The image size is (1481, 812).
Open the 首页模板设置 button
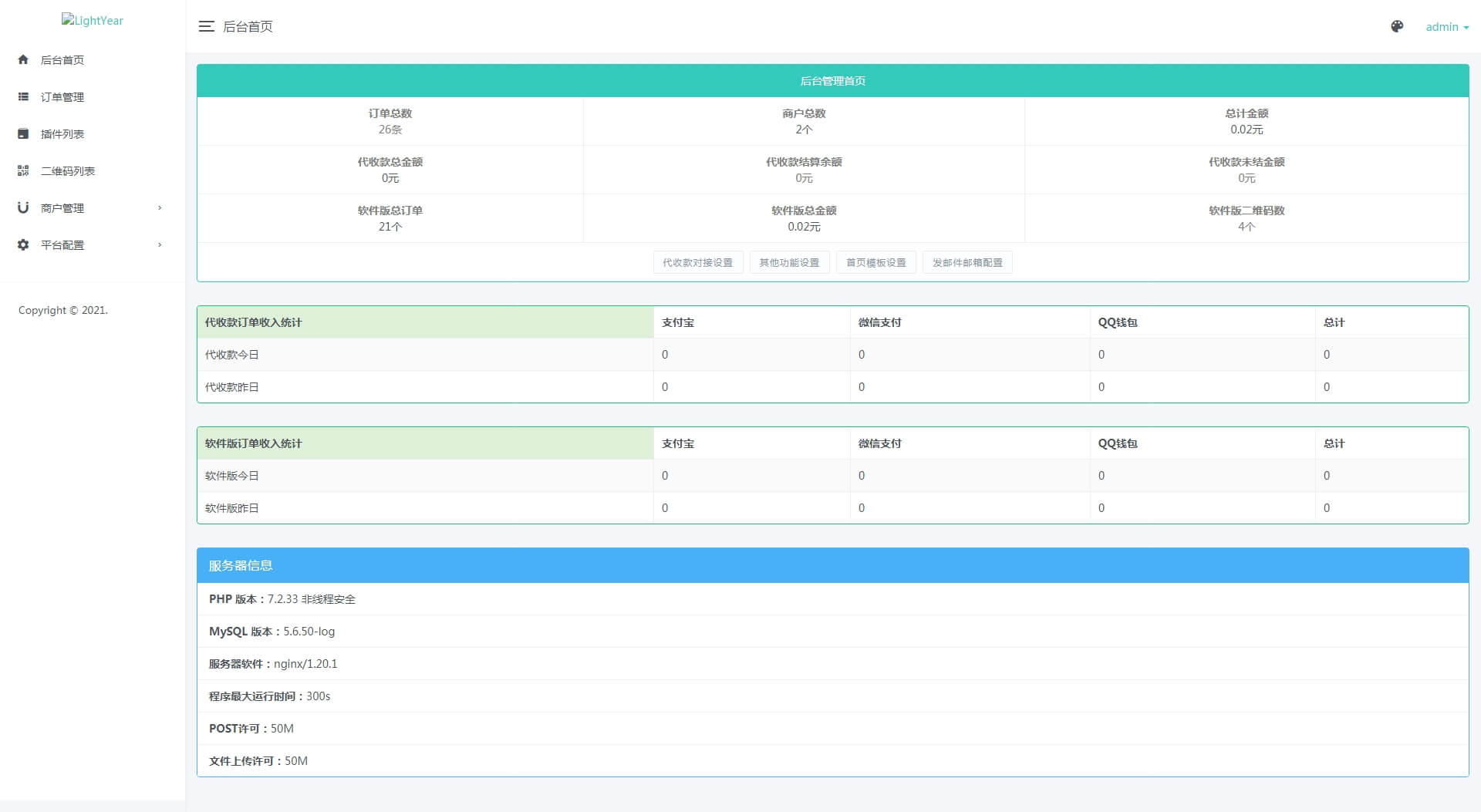875,262
